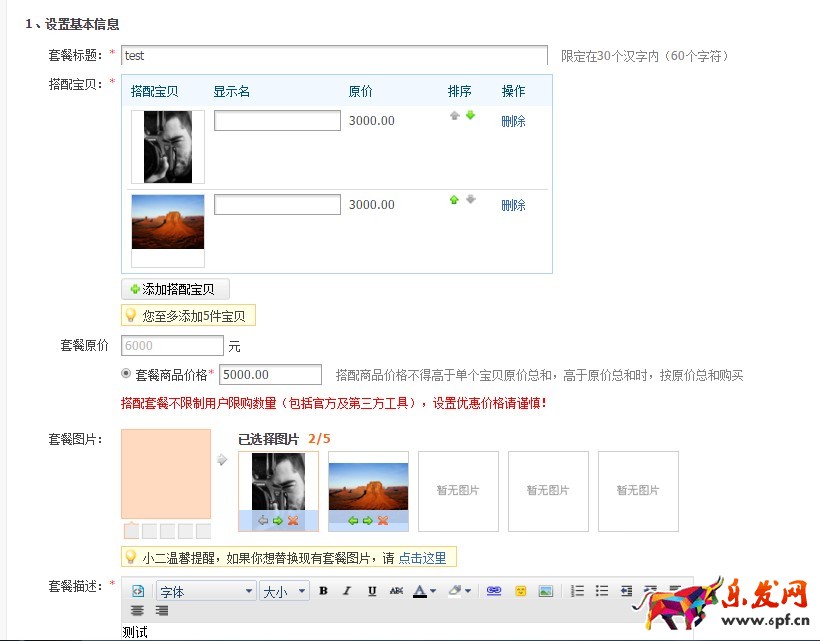Click the 添加搭配宝贝 button
Viewport: 820px width, 641px height.
[x=175, y=288]
